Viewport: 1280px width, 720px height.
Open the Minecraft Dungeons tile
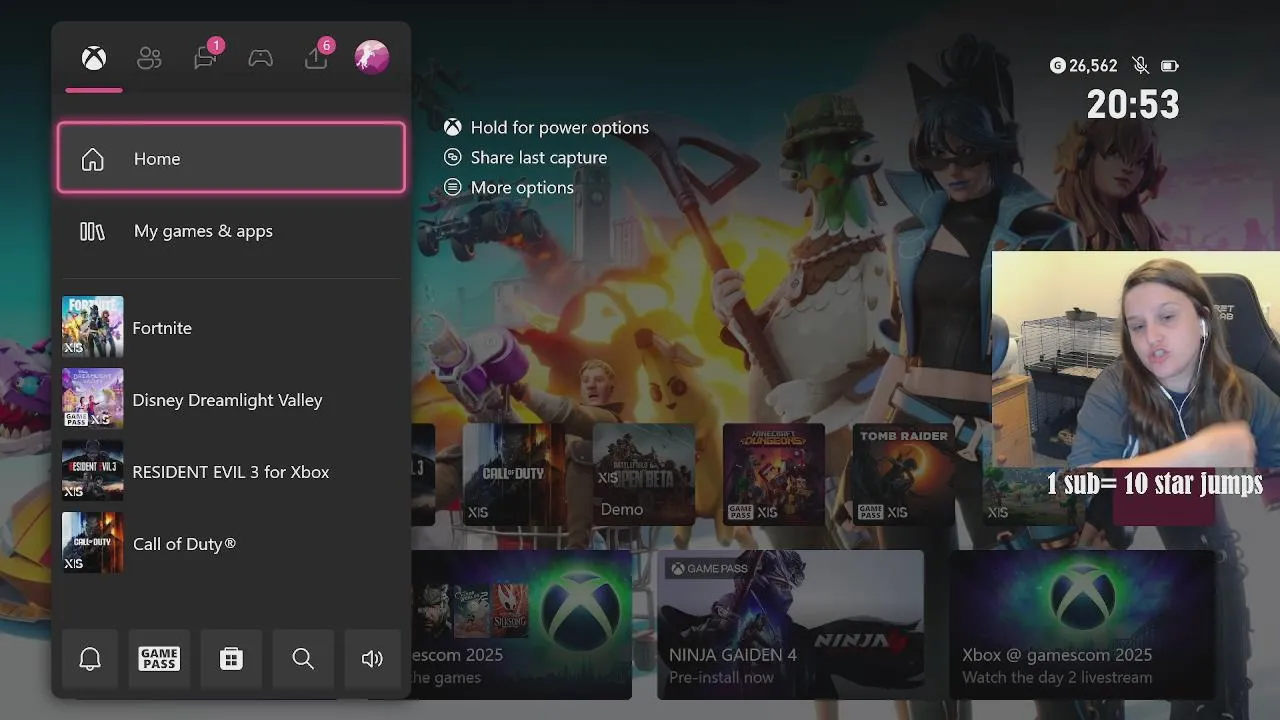click(774, 474)
